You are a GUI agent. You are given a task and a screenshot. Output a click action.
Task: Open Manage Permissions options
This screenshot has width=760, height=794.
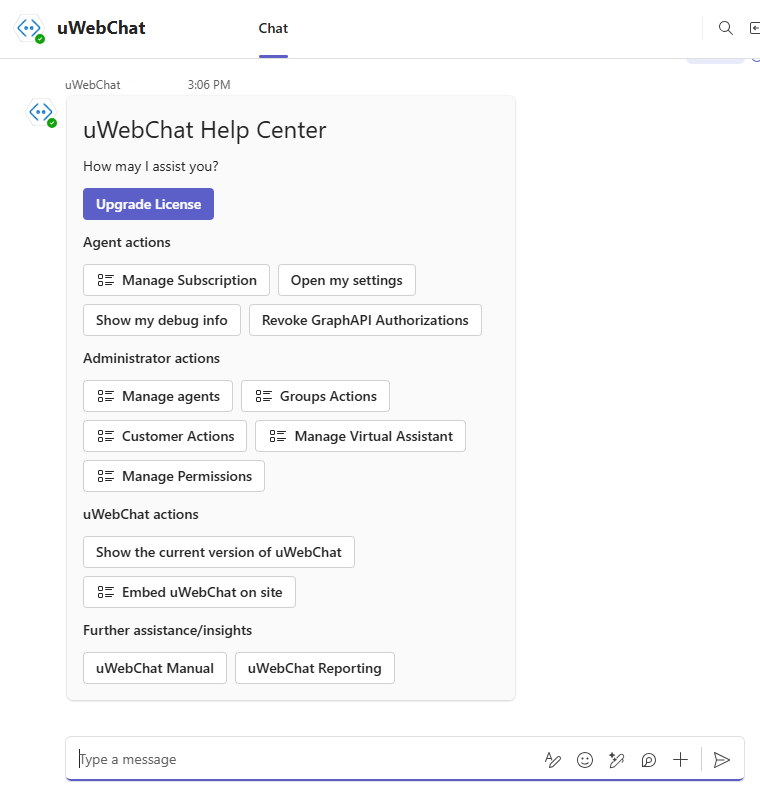coord(174,476)
